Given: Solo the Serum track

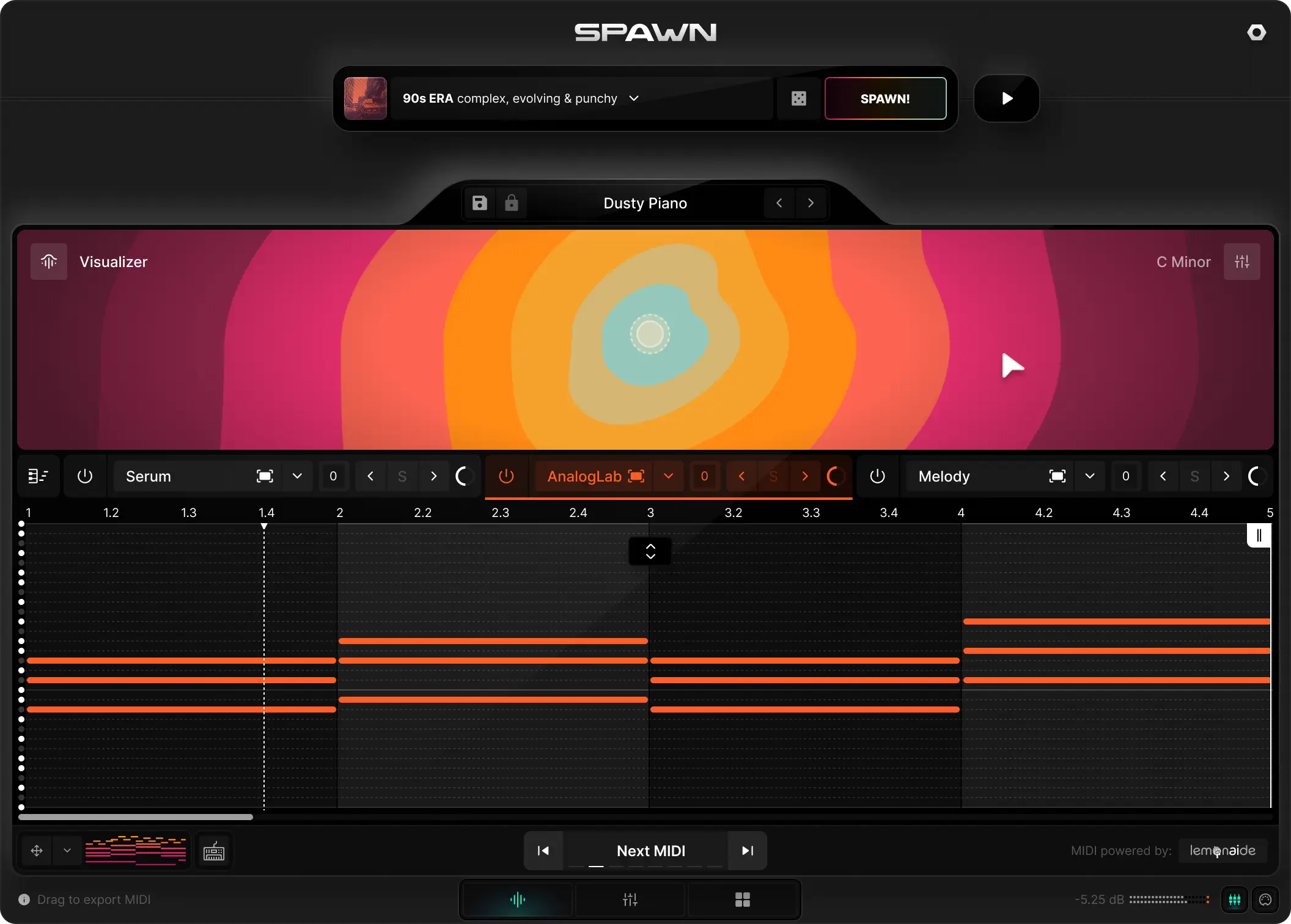Looking at the screenshot, I should pyautogui.click(x=402, y=476).
